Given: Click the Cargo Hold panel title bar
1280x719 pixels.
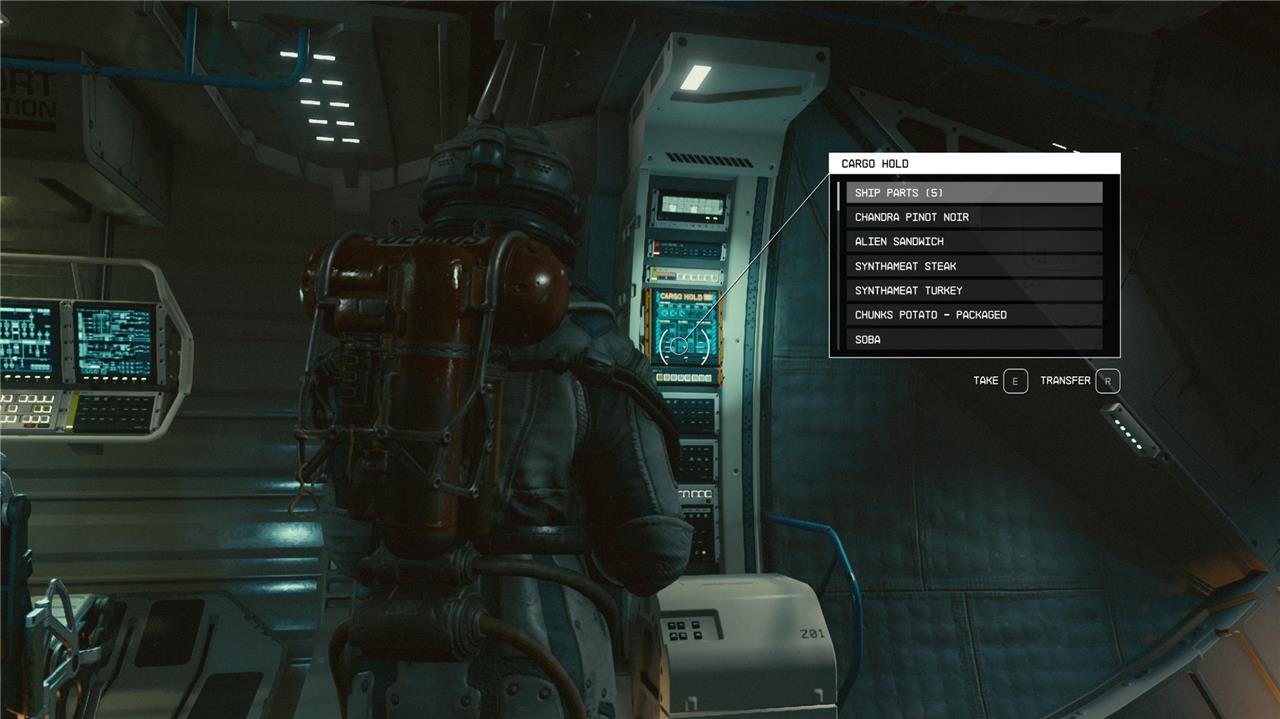Looking at the screenshot, I should click(974, 164).
